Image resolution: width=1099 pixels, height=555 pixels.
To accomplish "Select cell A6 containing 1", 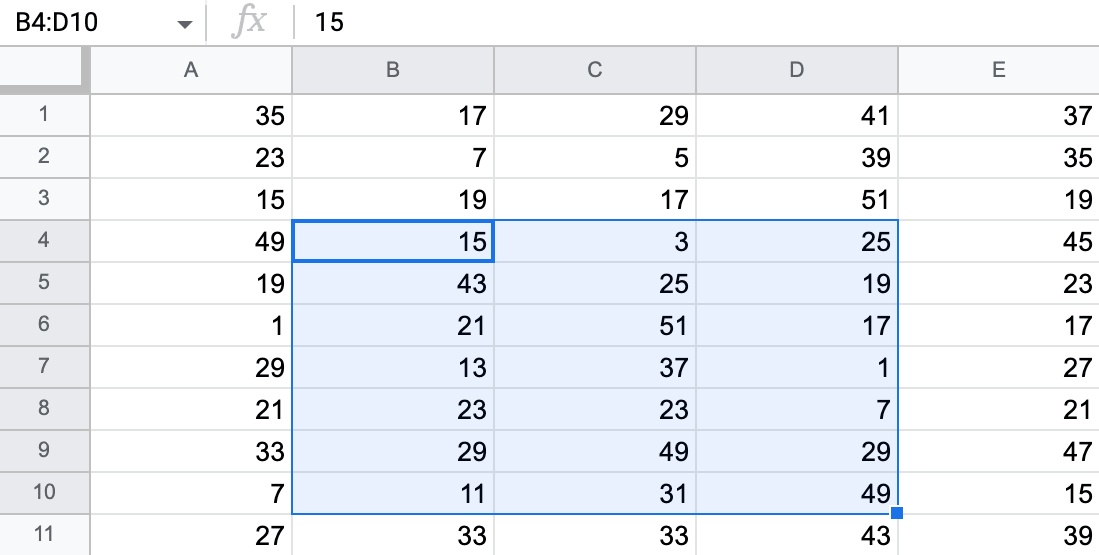I will 191,325.
